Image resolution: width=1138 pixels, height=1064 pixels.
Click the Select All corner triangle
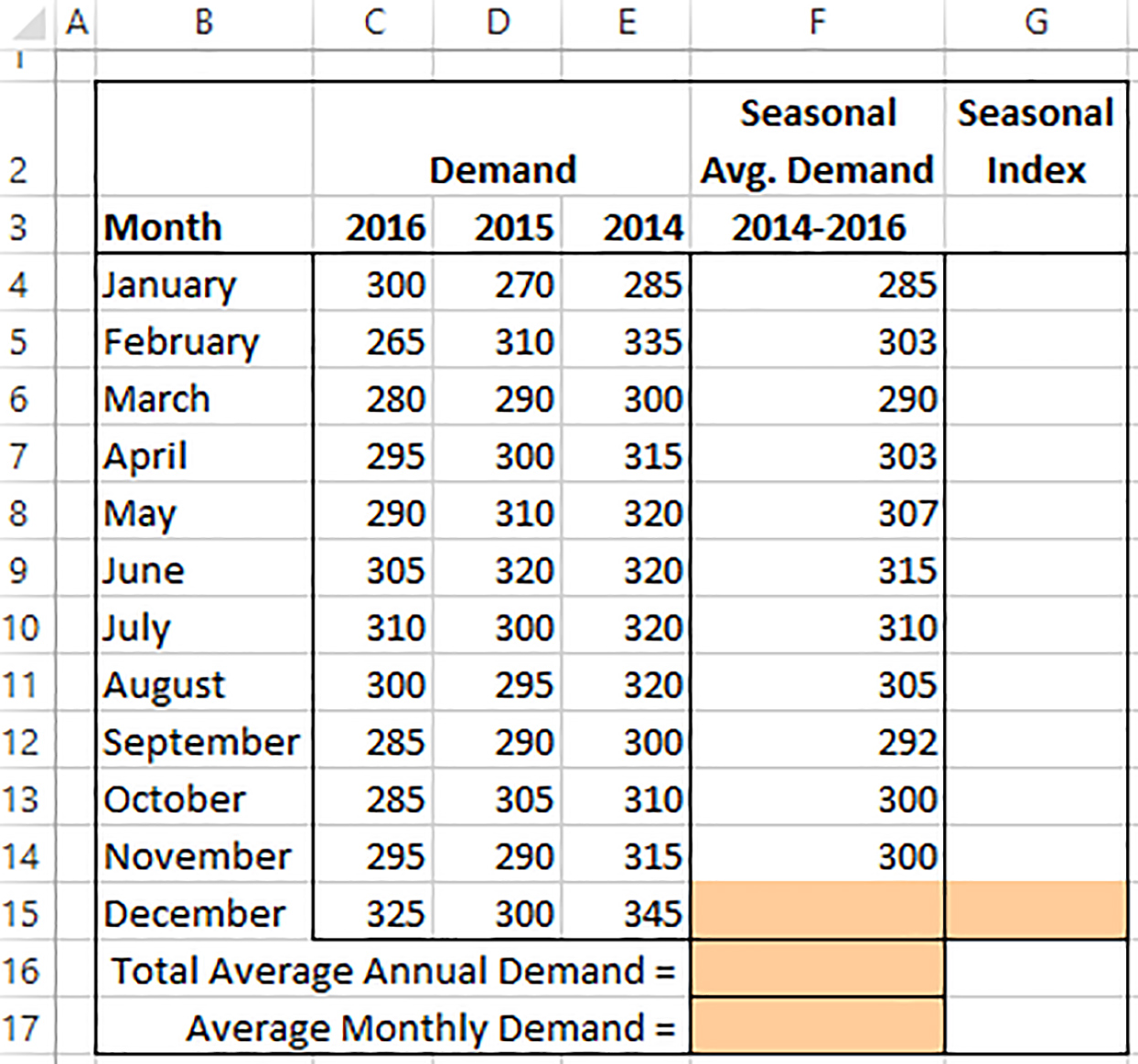tap(27, 23)
